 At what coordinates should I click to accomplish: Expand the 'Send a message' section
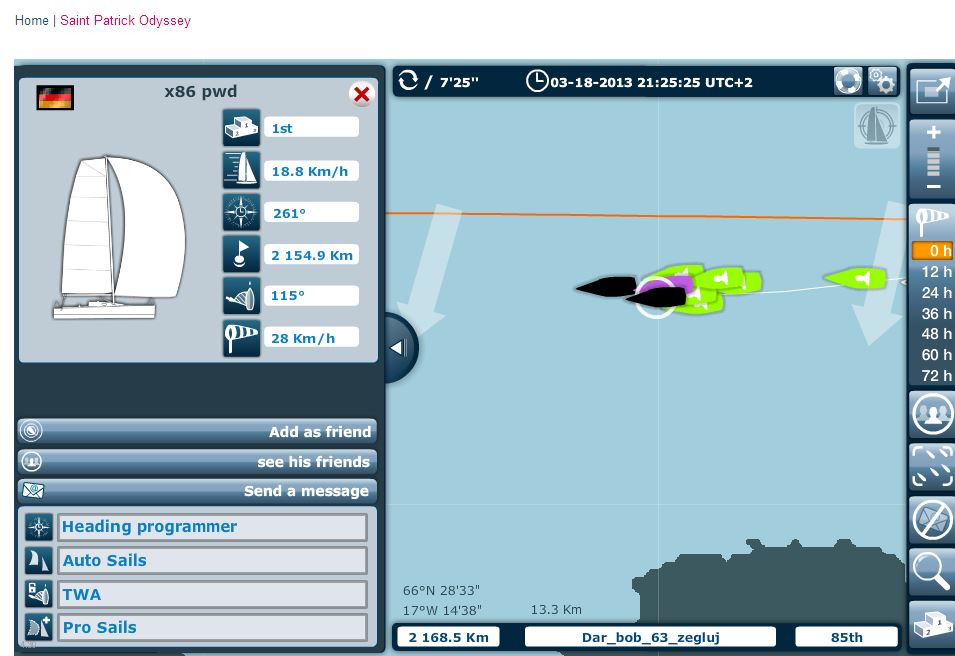197,491
